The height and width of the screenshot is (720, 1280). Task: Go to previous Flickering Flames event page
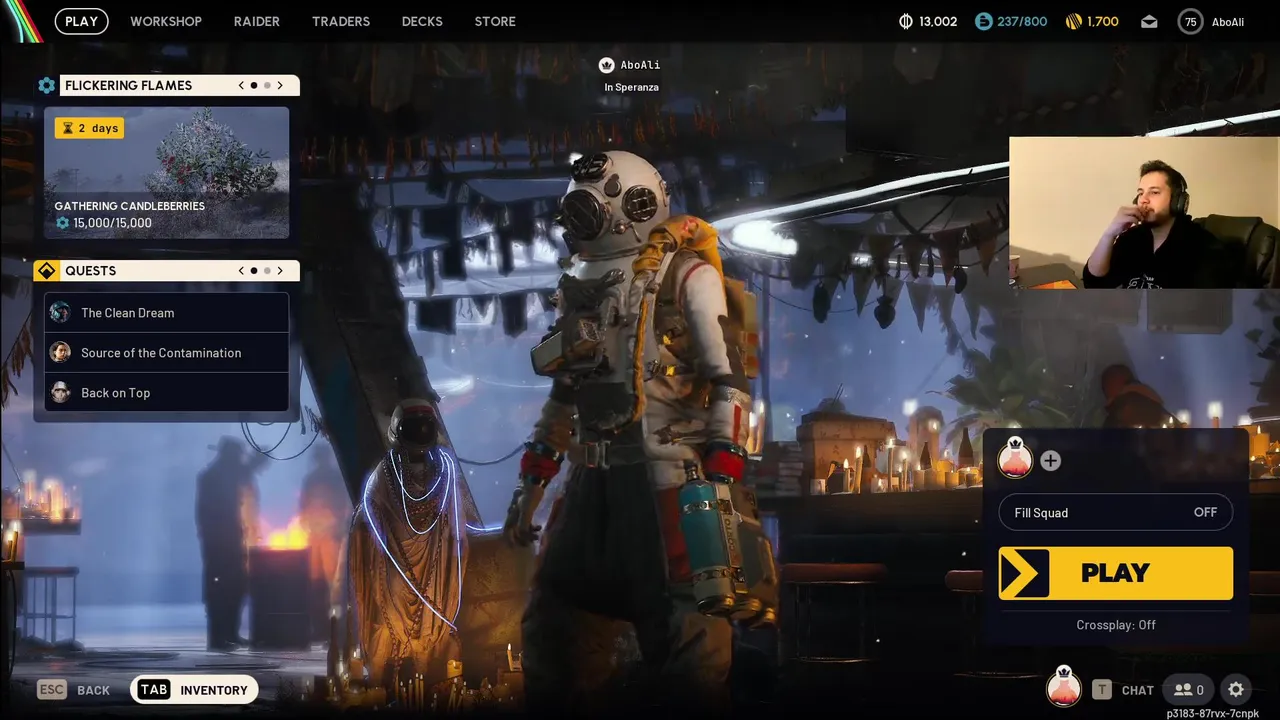point(241,85)
